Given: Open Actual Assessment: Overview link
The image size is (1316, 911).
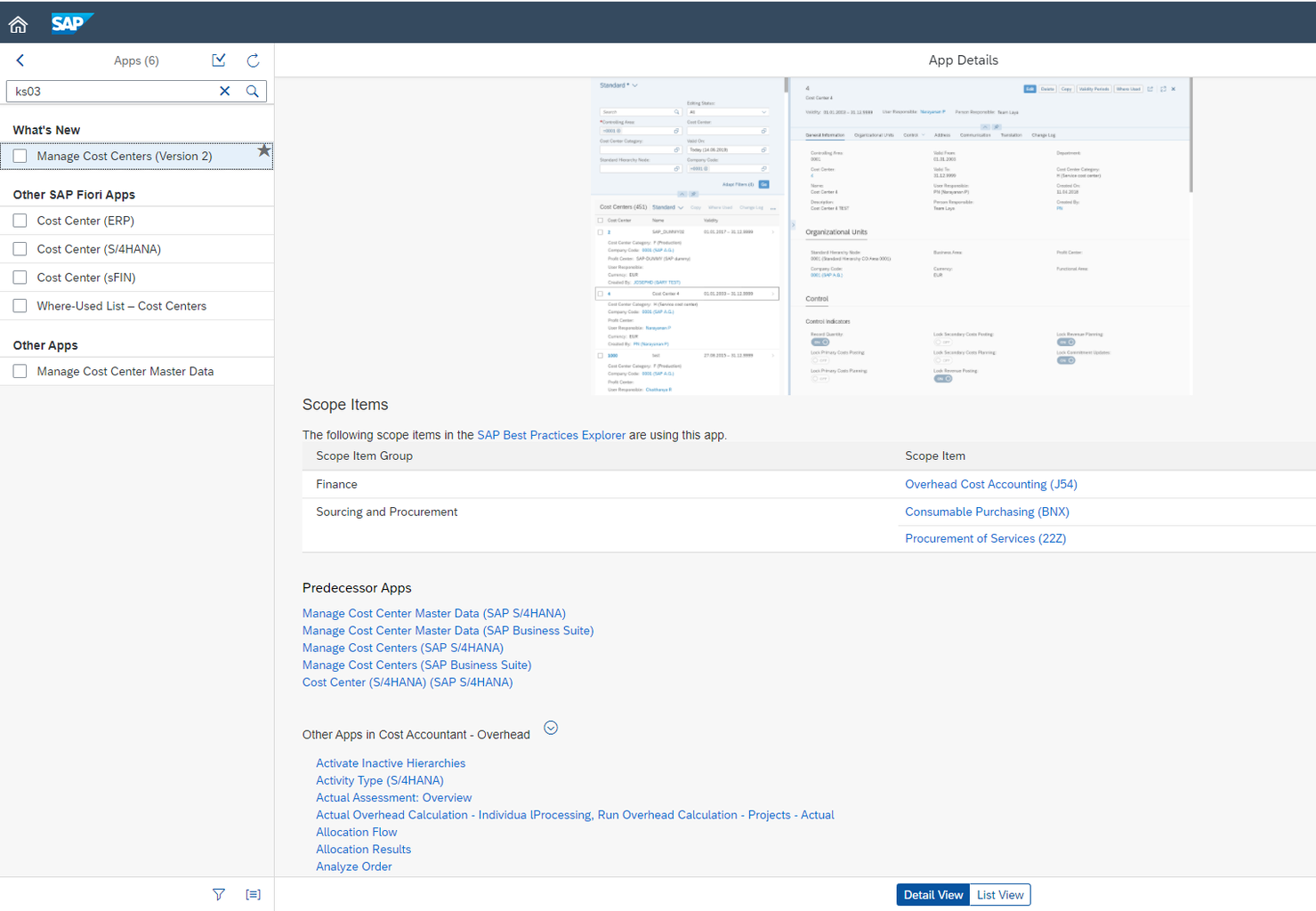Looking at the screenshot, I should coord(393,797).
